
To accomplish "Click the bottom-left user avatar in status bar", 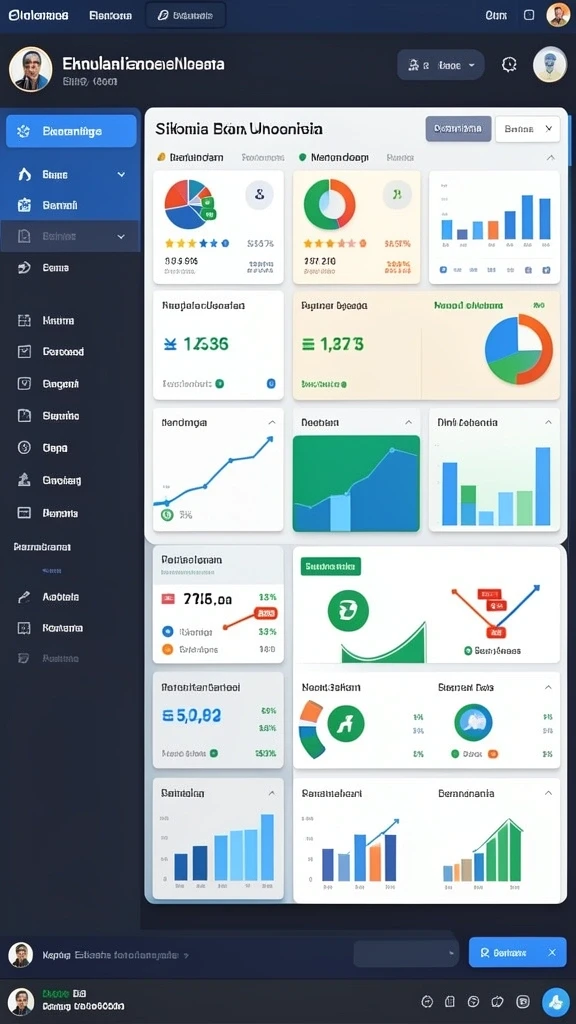I will [20, 1002].
